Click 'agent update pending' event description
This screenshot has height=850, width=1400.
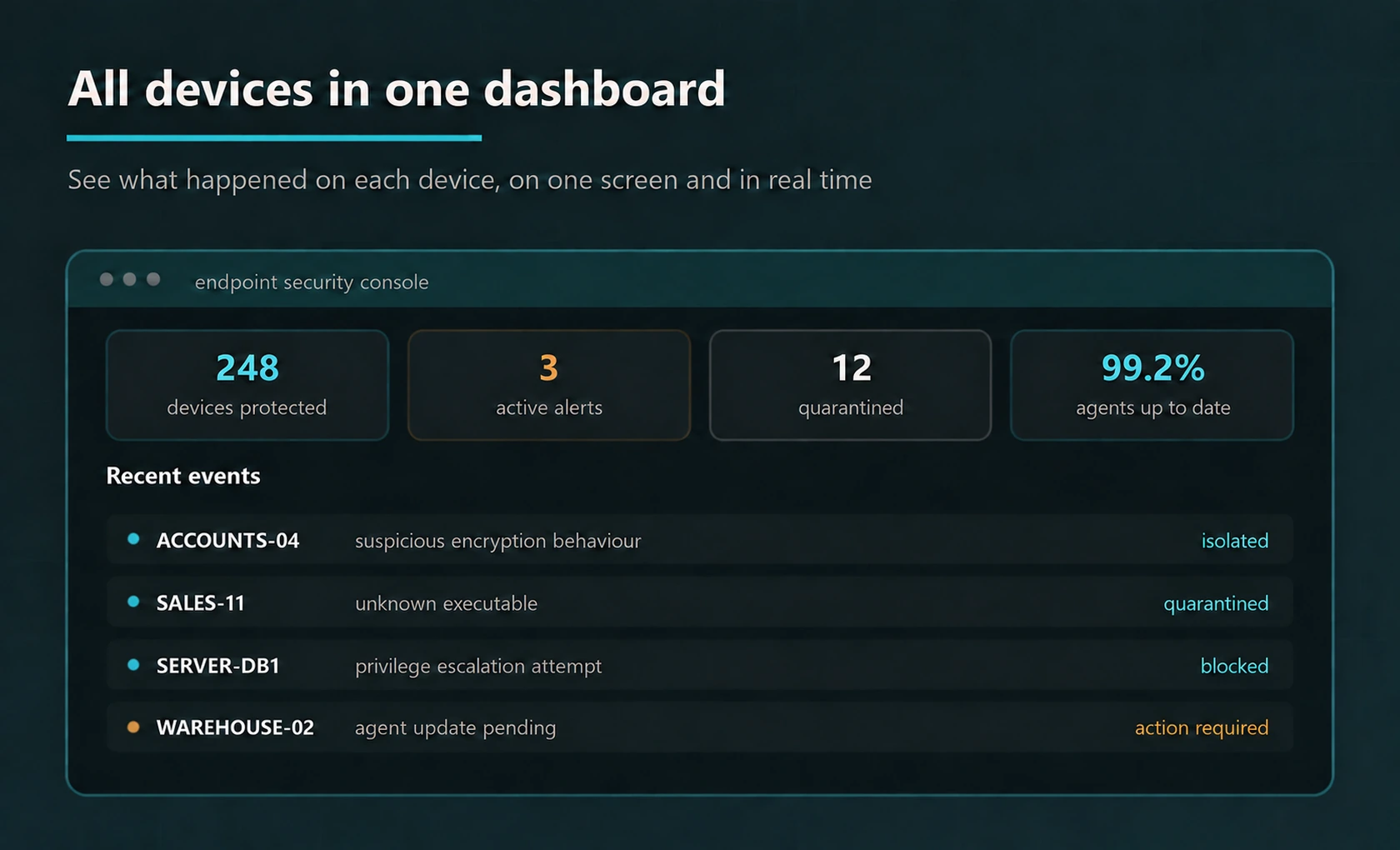coord(455,727)
